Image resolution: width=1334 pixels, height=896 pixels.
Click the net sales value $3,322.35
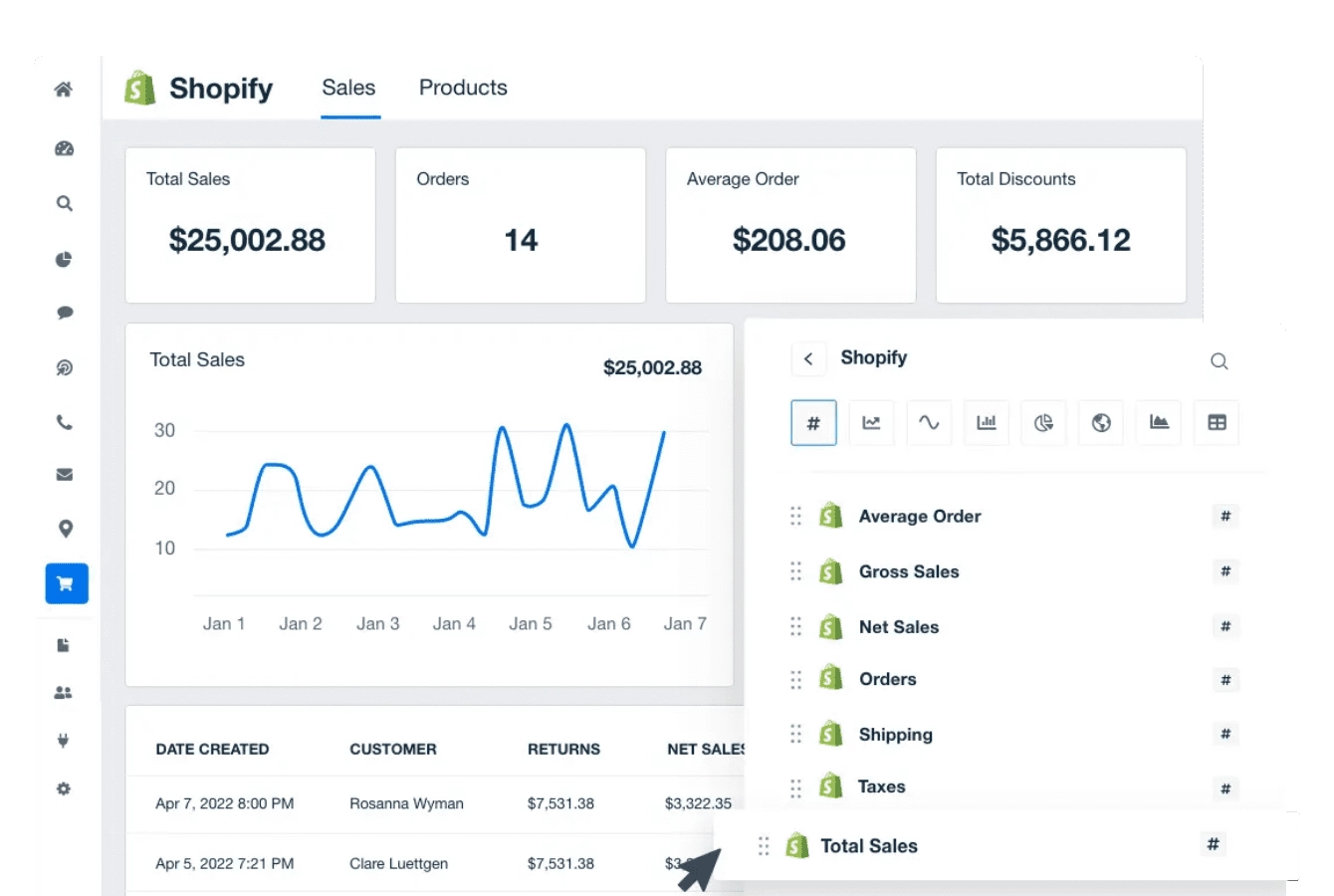tap(698, 803)
